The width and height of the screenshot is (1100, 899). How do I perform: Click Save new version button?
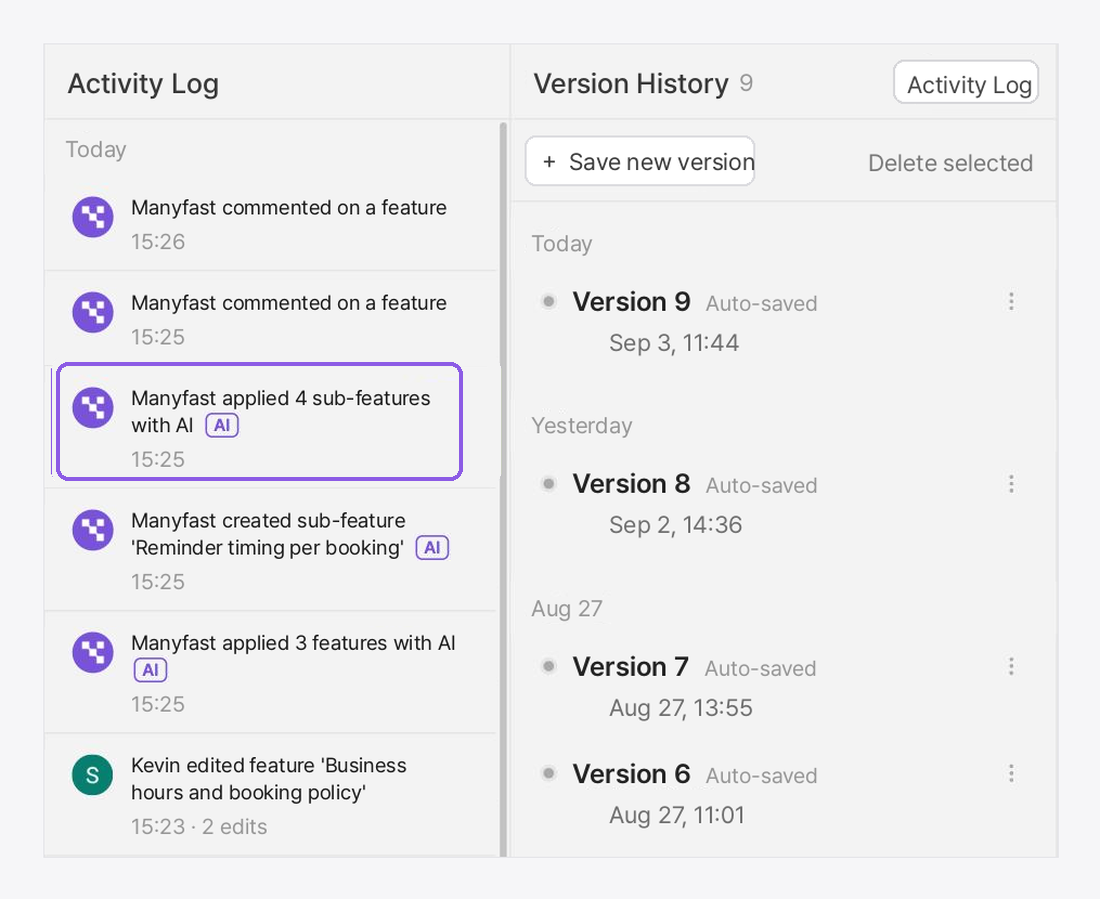pos(640,161)
